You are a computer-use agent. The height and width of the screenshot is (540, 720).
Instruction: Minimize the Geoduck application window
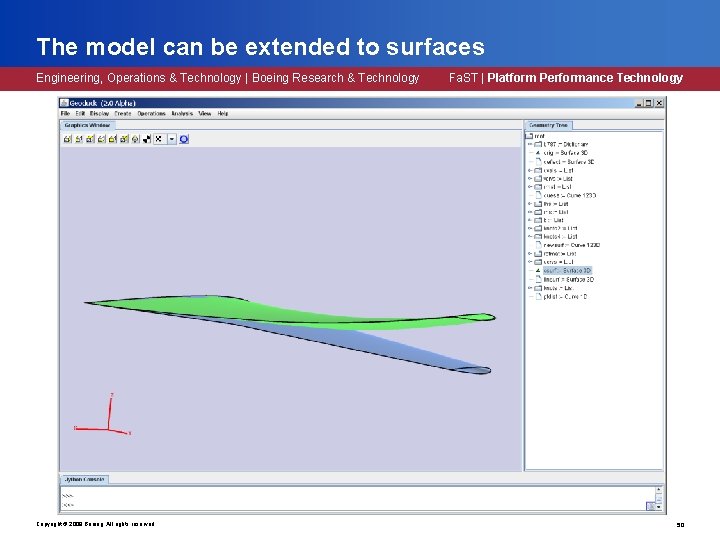(x=639, y=103)
